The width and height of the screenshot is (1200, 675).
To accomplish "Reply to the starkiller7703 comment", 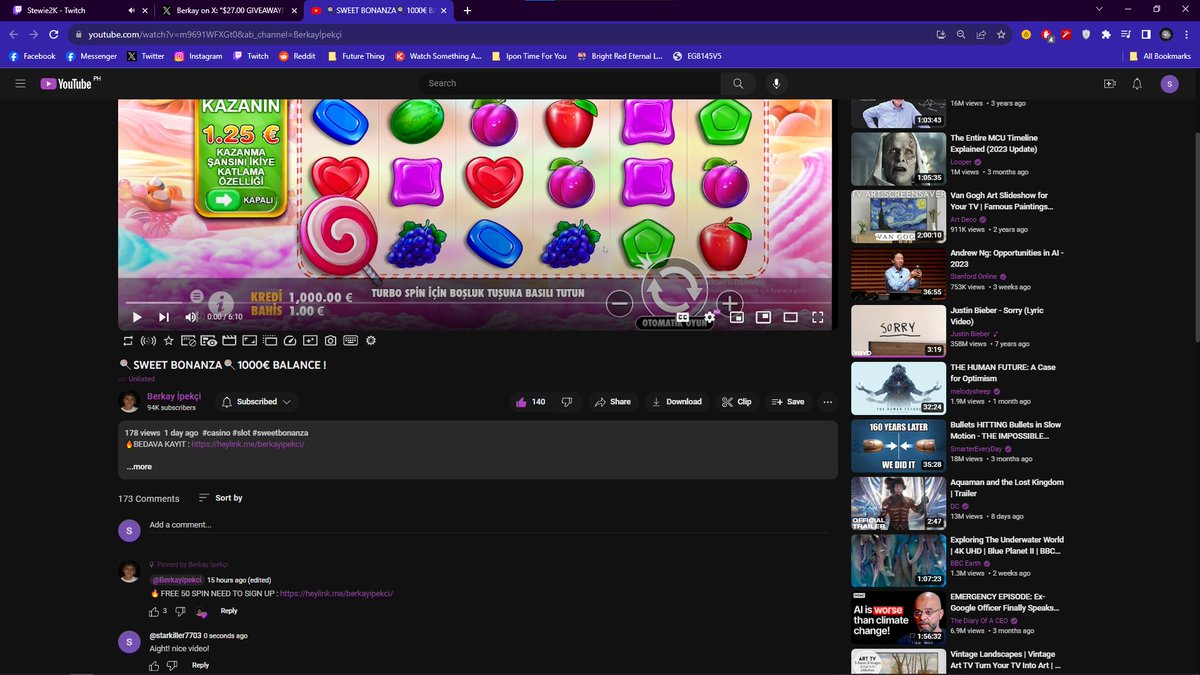I will tap(200, 665).
